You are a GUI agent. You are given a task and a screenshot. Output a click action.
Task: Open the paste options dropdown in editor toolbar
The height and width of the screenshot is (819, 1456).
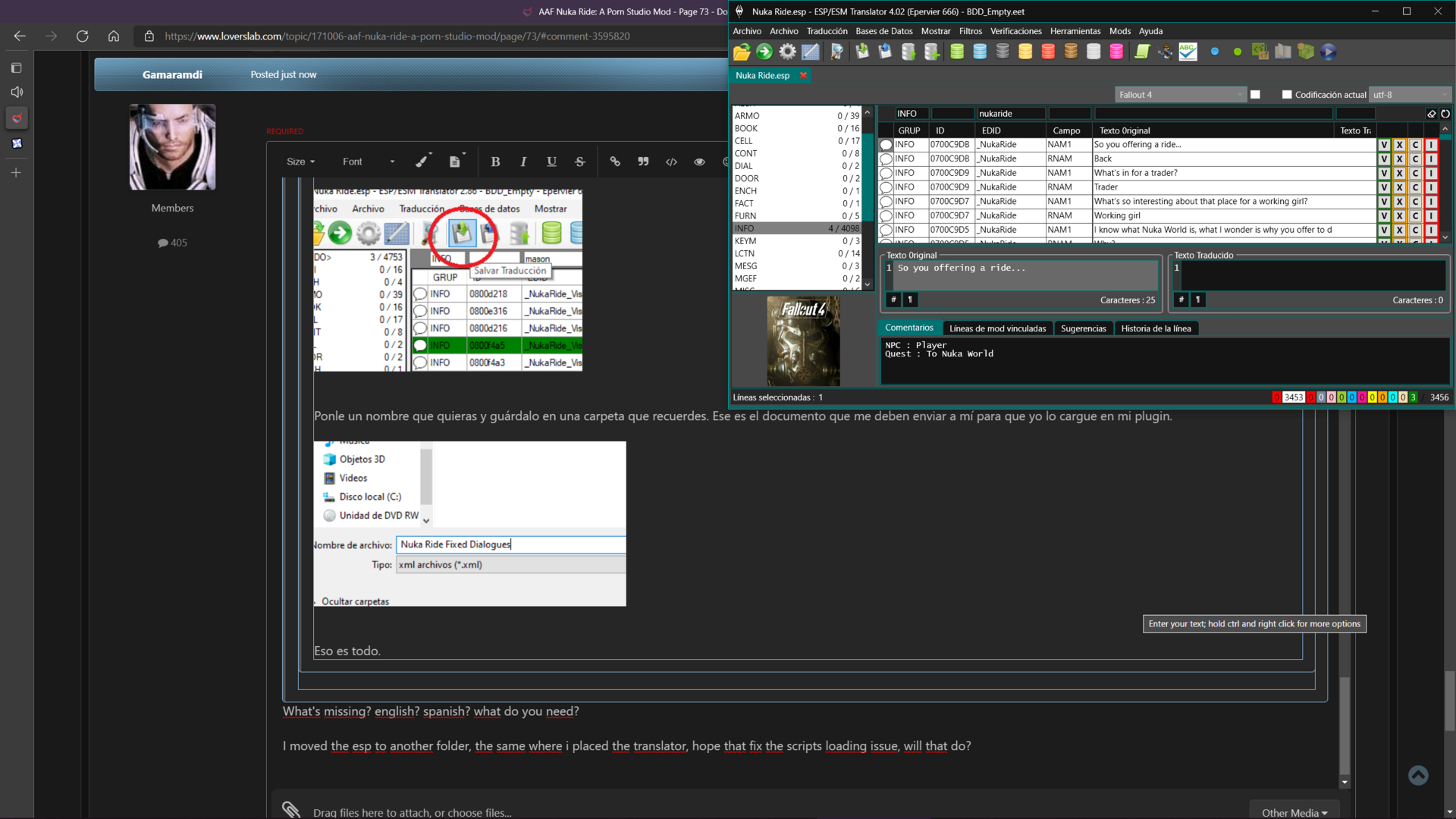click(457, 162)
